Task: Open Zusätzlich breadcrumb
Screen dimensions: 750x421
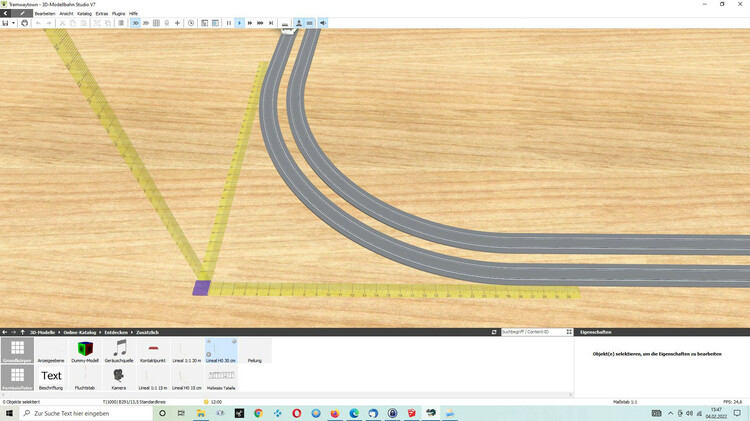Action: click(147, 332)
